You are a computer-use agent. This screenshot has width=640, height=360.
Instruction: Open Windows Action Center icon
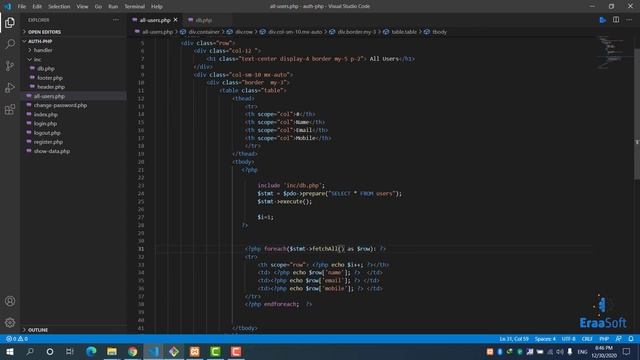[x=627, y=351]
